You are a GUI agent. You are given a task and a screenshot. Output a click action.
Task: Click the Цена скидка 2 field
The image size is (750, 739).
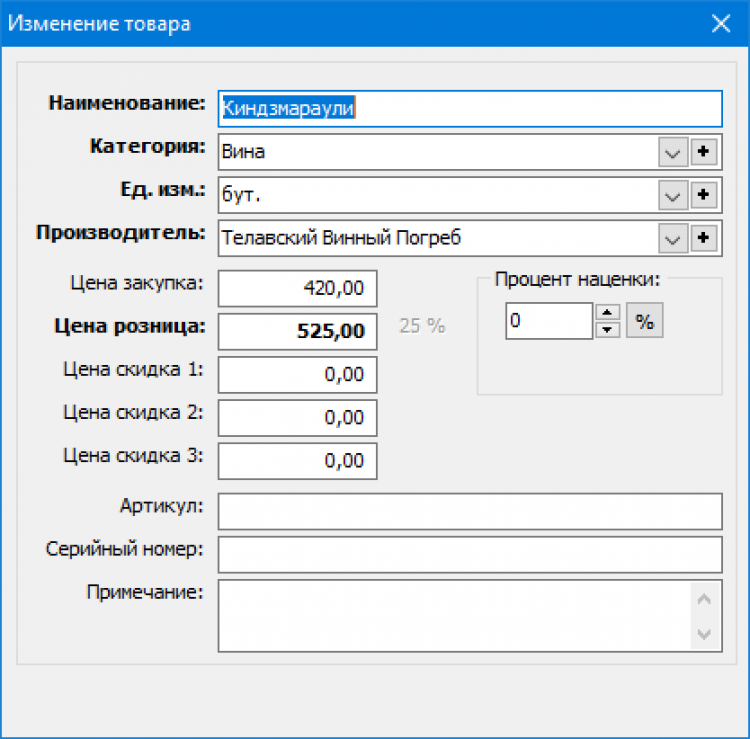tap(298, 418)
